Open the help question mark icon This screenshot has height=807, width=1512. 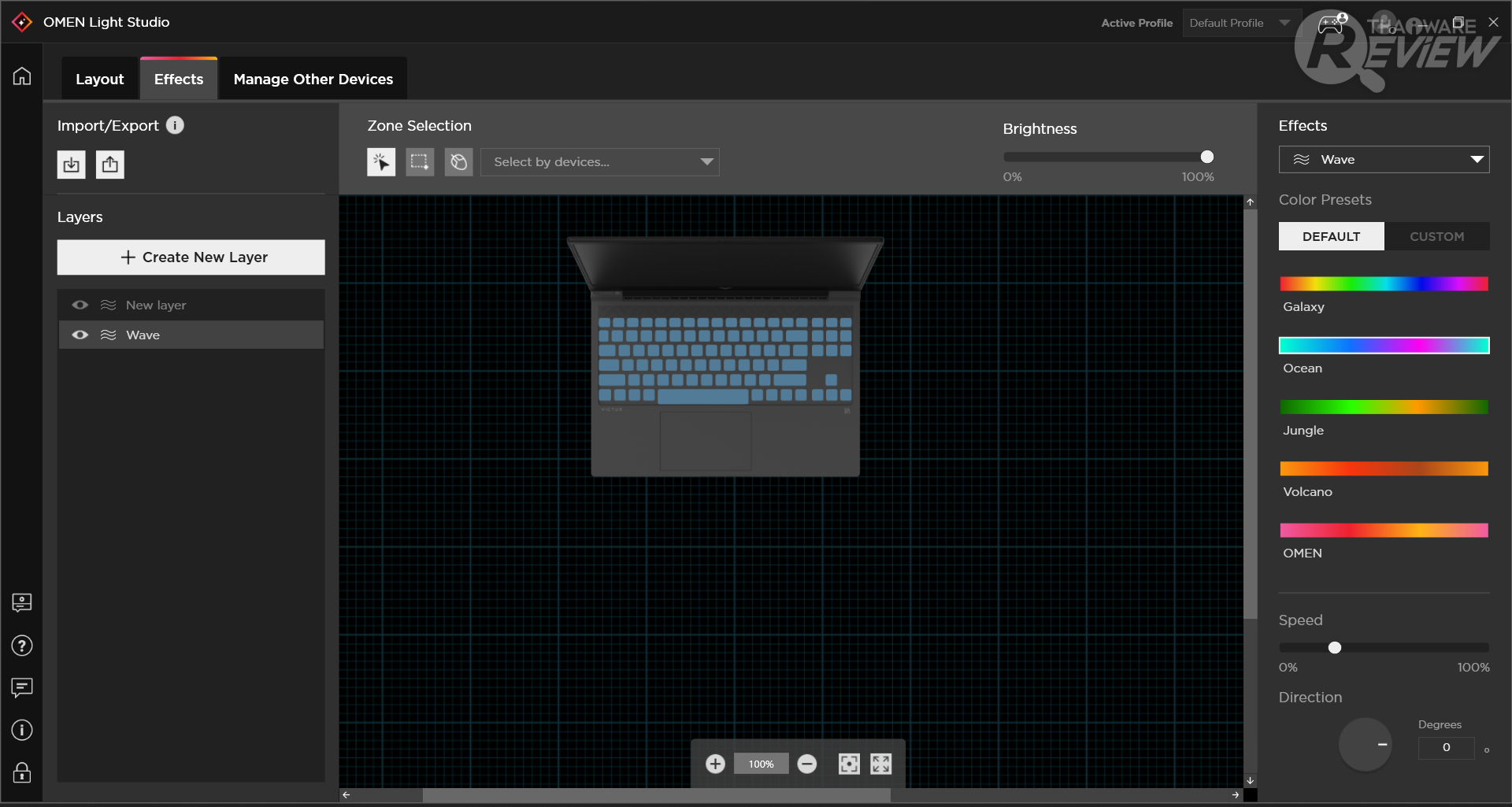(x=22, y=646)
